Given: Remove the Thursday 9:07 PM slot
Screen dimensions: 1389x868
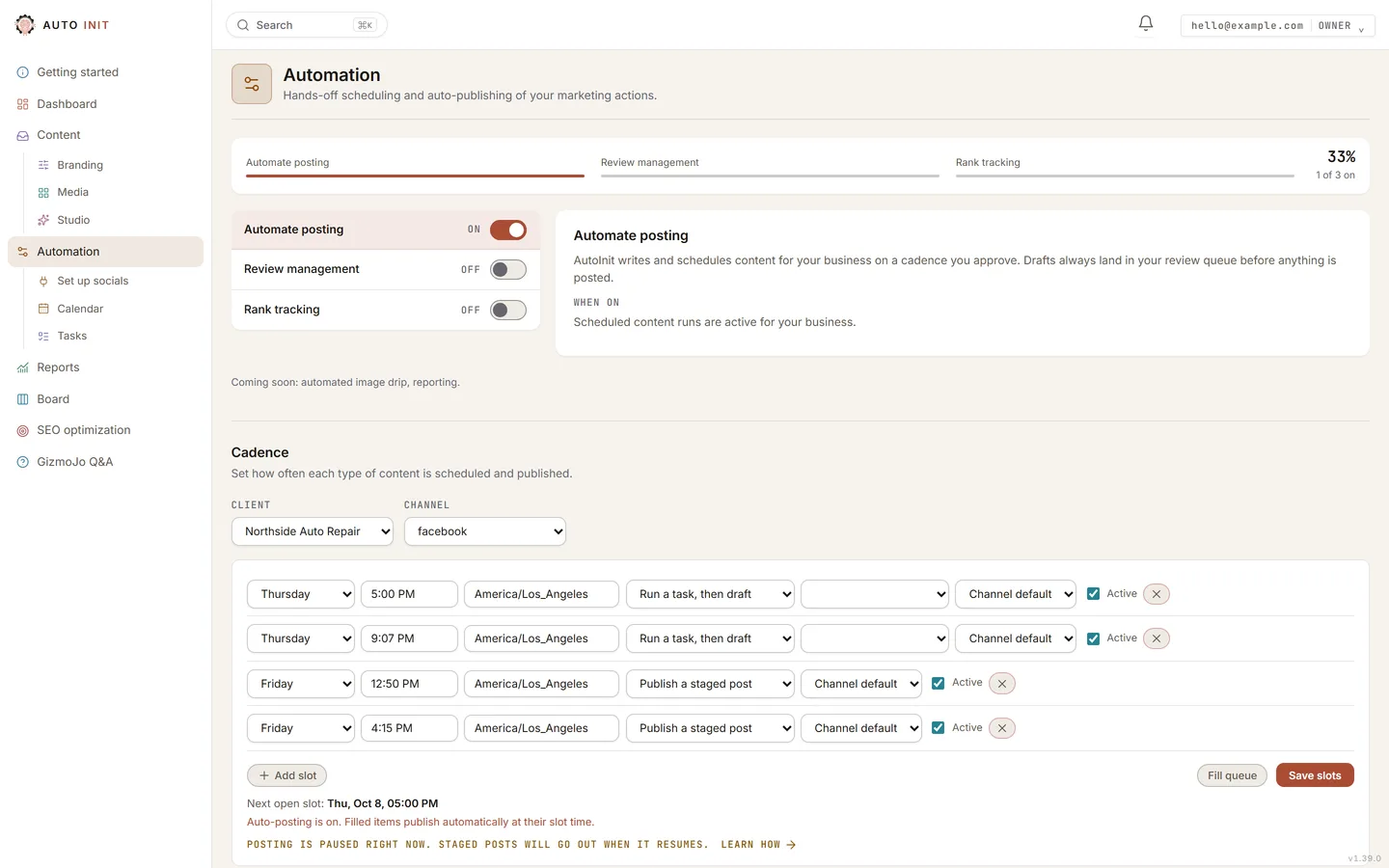Looking at the screenshot, I should pos(1157,638).
